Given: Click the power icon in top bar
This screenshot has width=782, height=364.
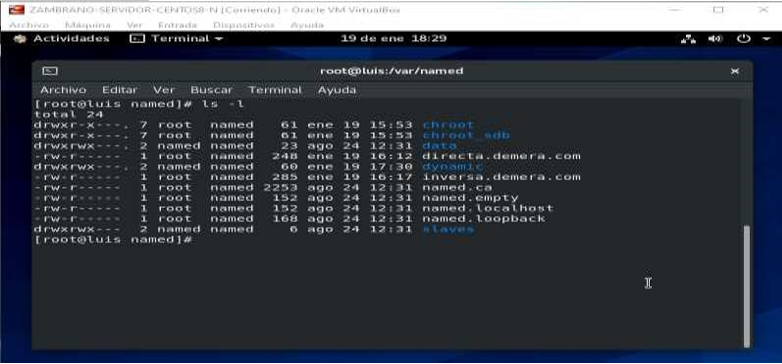Looking at the screenshot, I should coord(744,38).
